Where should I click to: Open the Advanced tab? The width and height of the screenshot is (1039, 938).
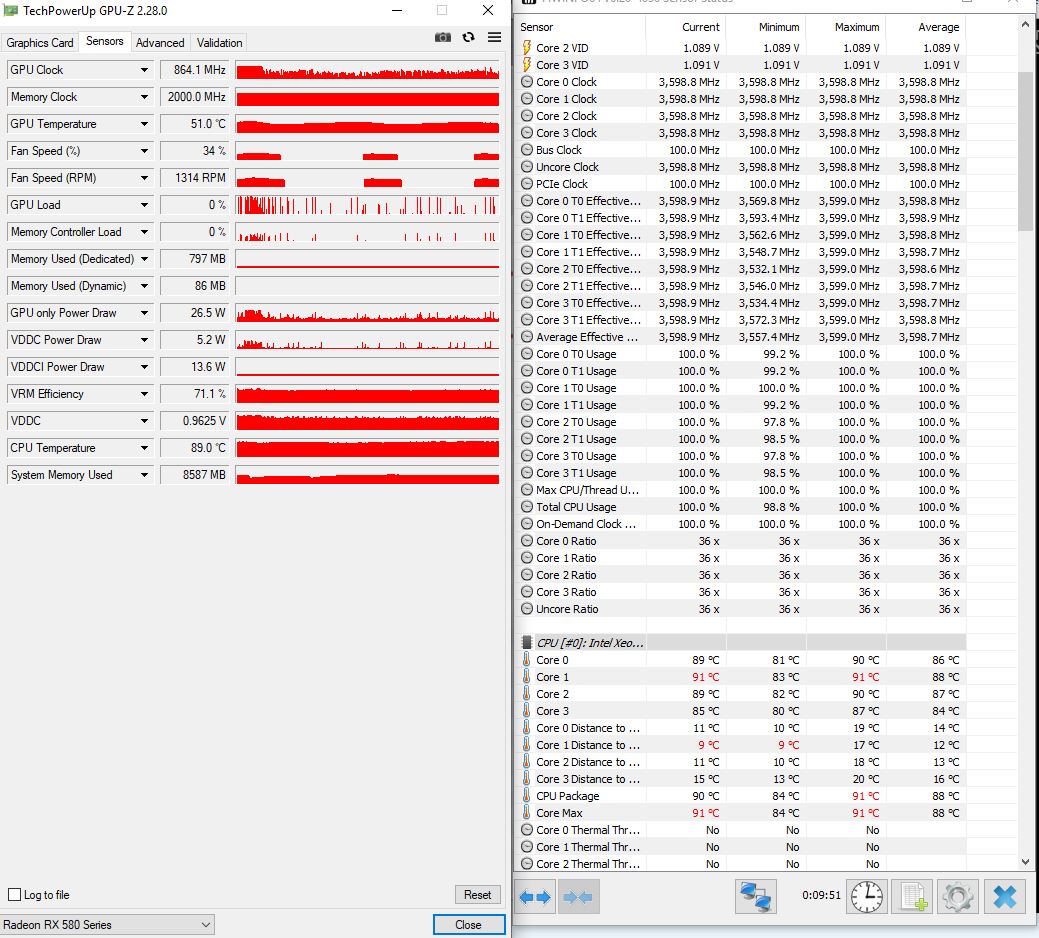tap(160, 43)
